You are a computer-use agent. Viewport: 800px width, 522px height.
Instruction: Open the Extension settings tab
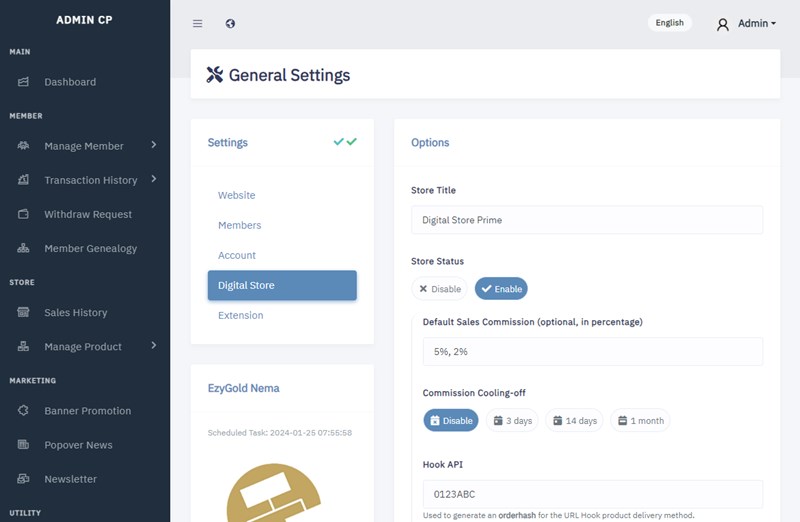(241, 315)
